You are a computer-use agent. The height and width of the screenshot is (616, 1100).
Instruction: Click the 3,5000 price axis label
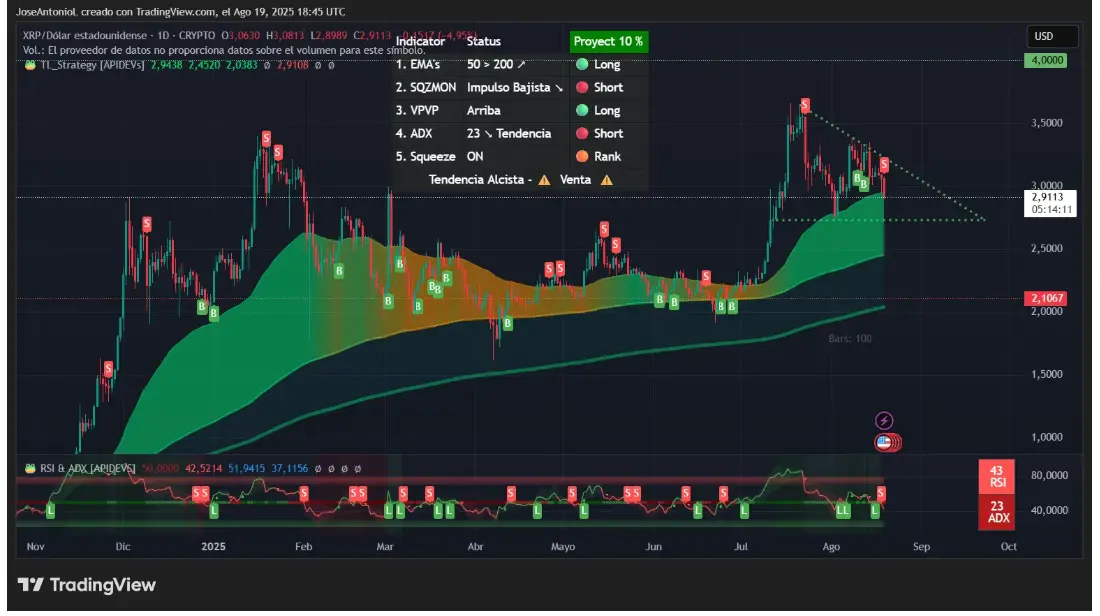pyautogui.click(x=1047, y=123)
